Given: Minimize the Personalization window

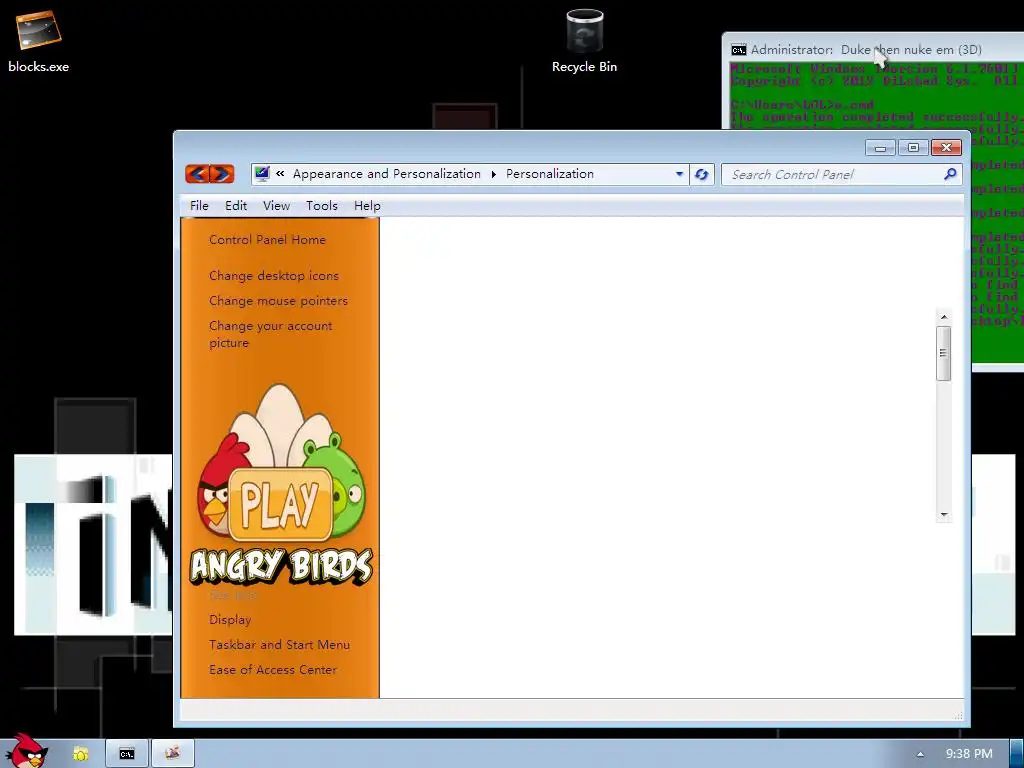Looking at the screenshot, I should tap(880, 148).
